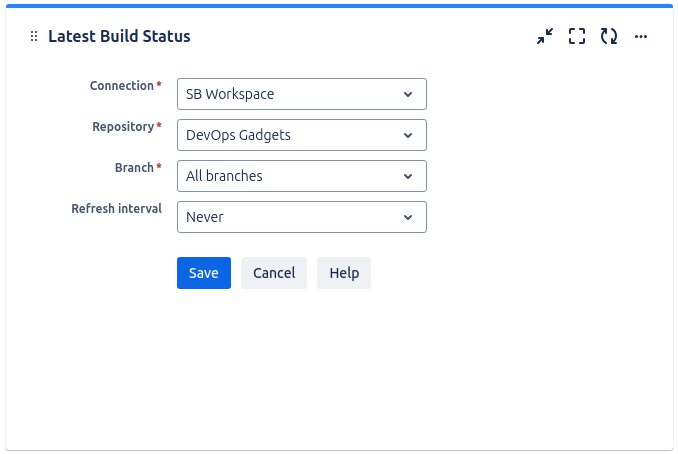678x454 pixels.
Task: Click the Latest Build Status title
Action: point(119,36)
